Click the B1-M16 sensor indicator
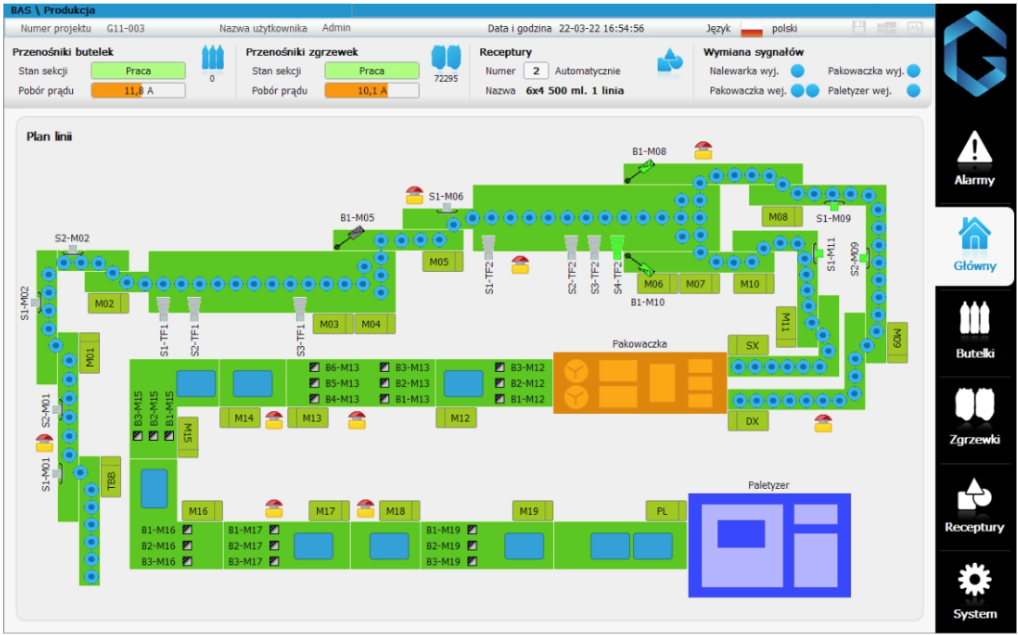The height and width of the screenshot is (635, 1018). [187, 530]
